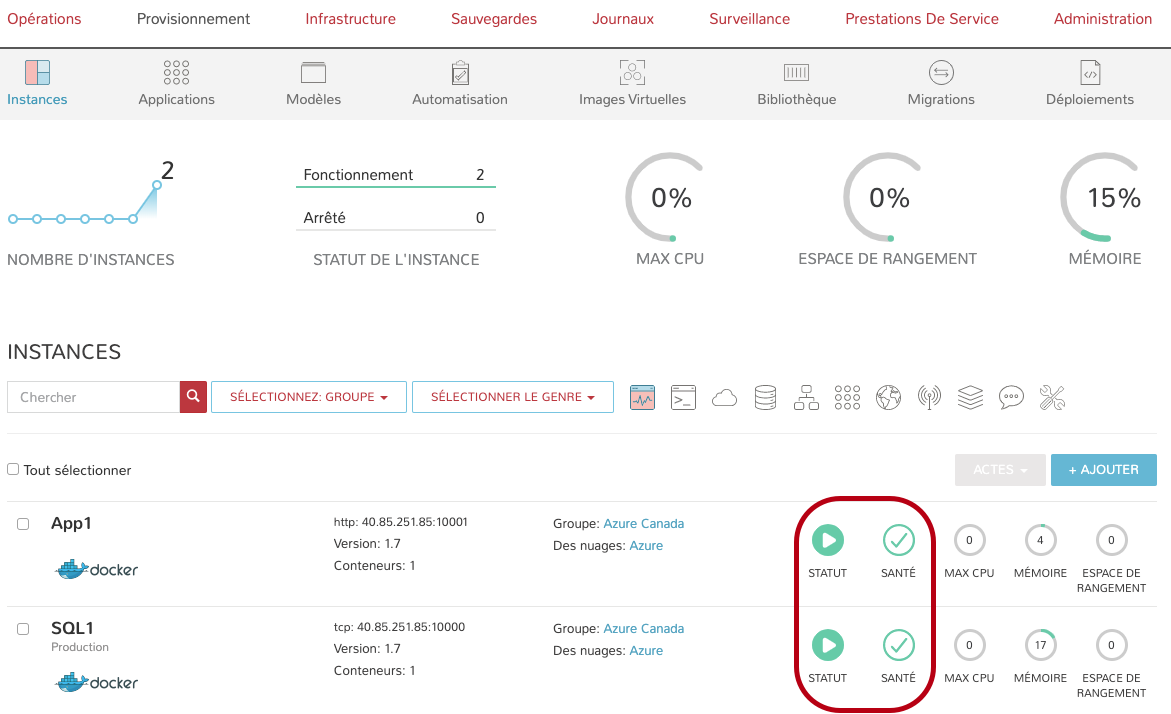Open Azure Canada group link for App1

point(644,523)
